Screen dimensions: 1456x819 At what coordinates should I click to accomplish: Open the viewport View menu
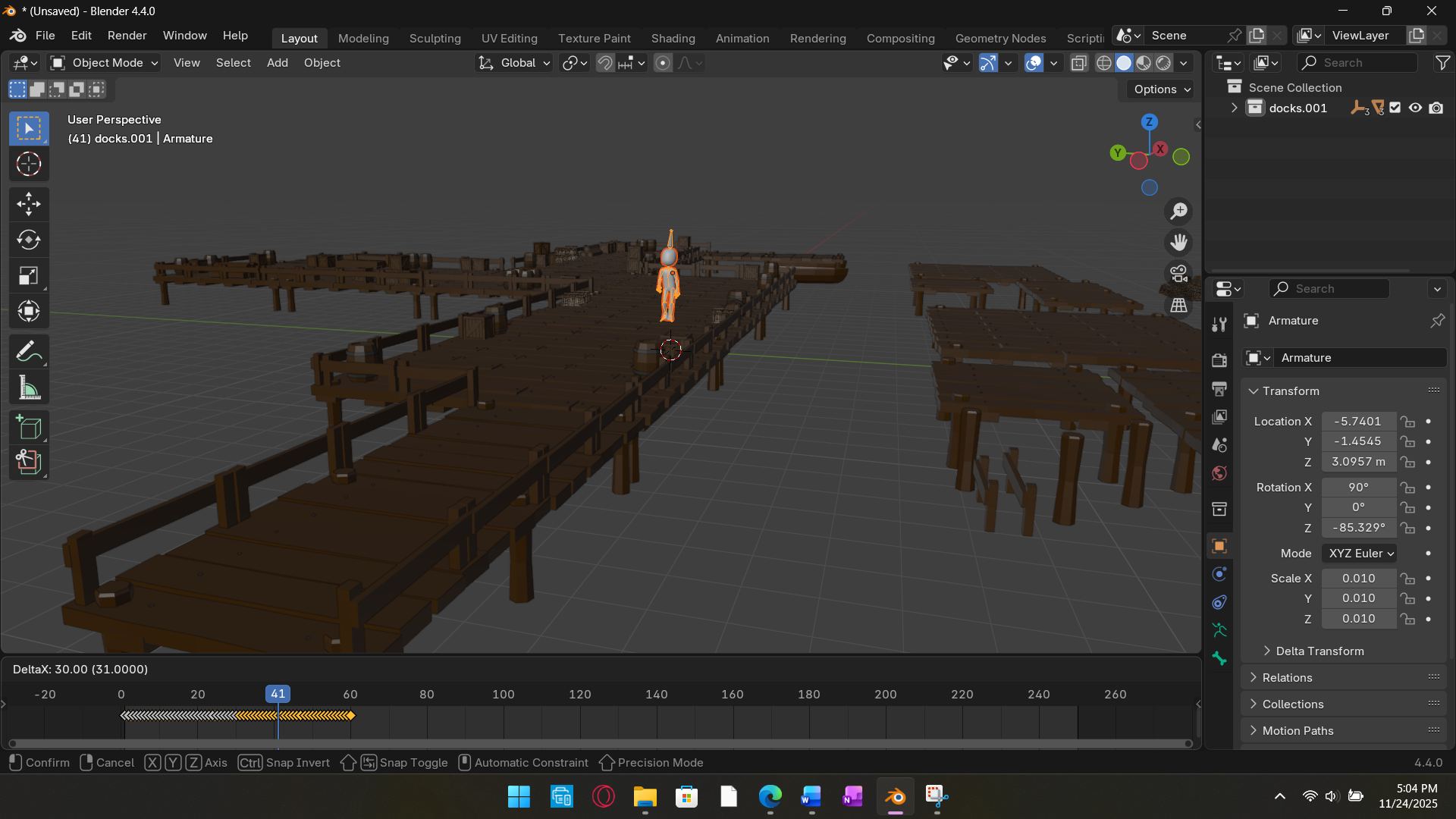coord(187,63)
